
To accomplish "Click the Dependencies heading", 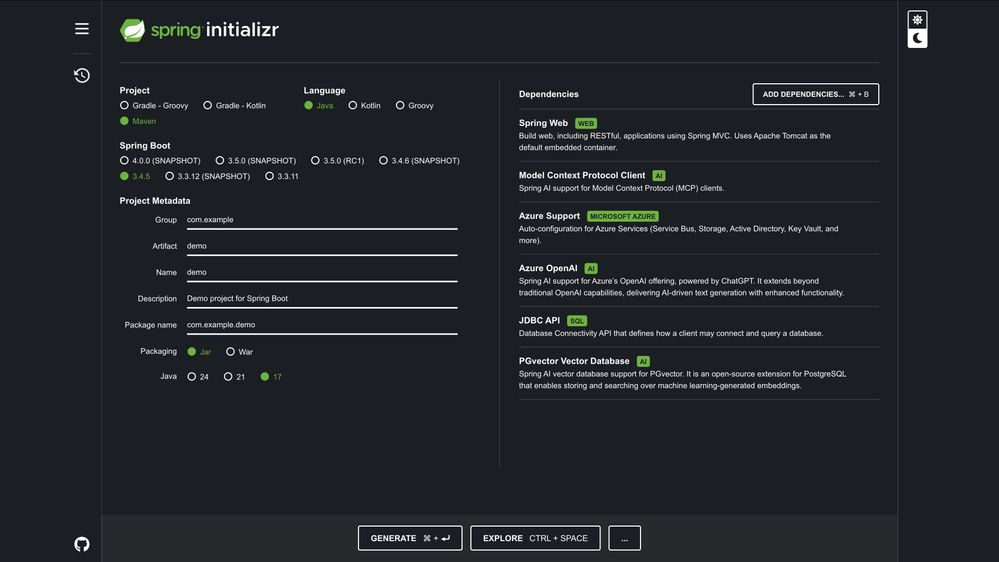I will [x=549, y=94].
